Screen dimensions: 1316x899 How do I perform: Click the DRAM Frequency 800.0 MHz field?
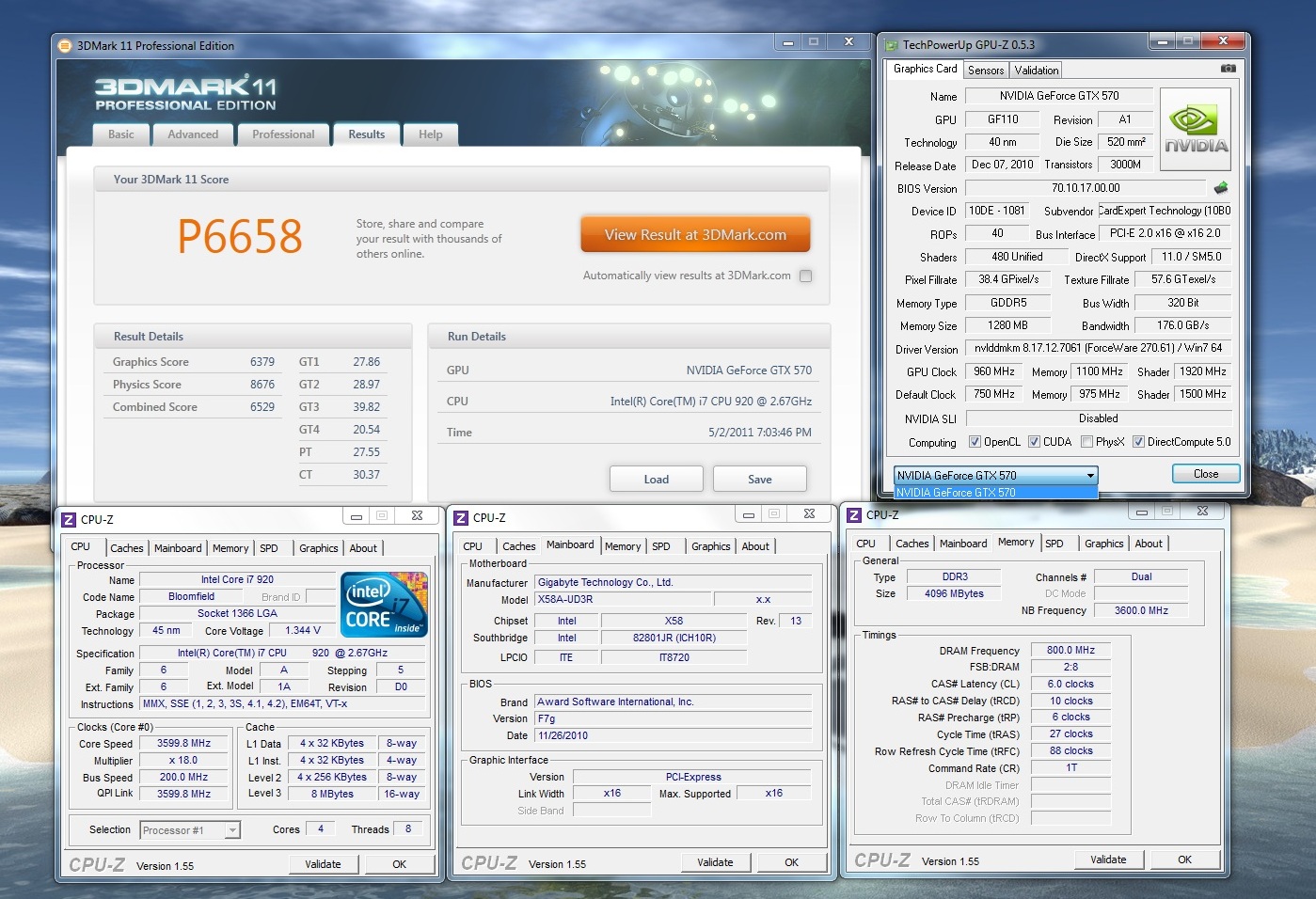(1071, 650)
